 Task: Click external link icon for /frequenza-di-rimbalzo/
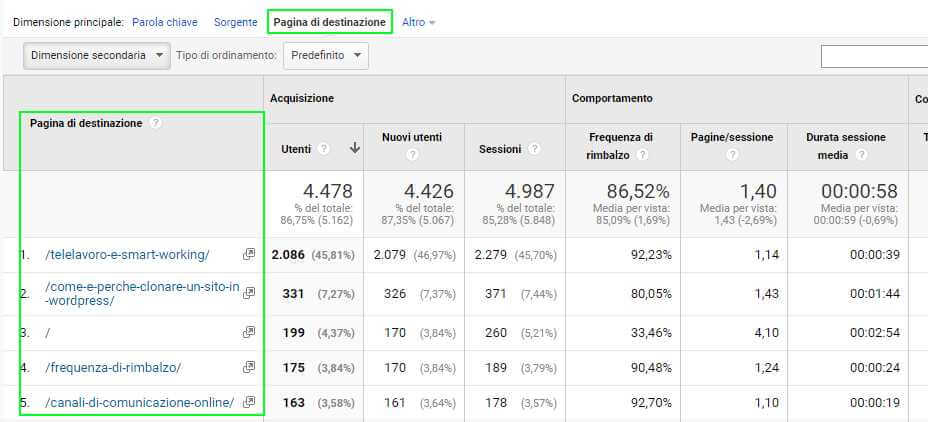249,367
